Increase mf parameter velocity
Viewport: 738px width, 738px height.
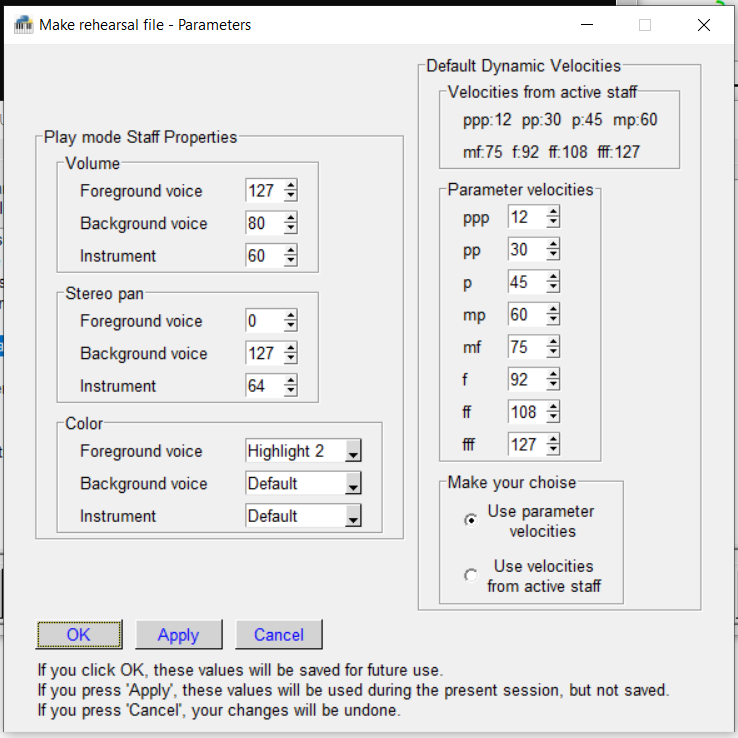pos(554,341)
